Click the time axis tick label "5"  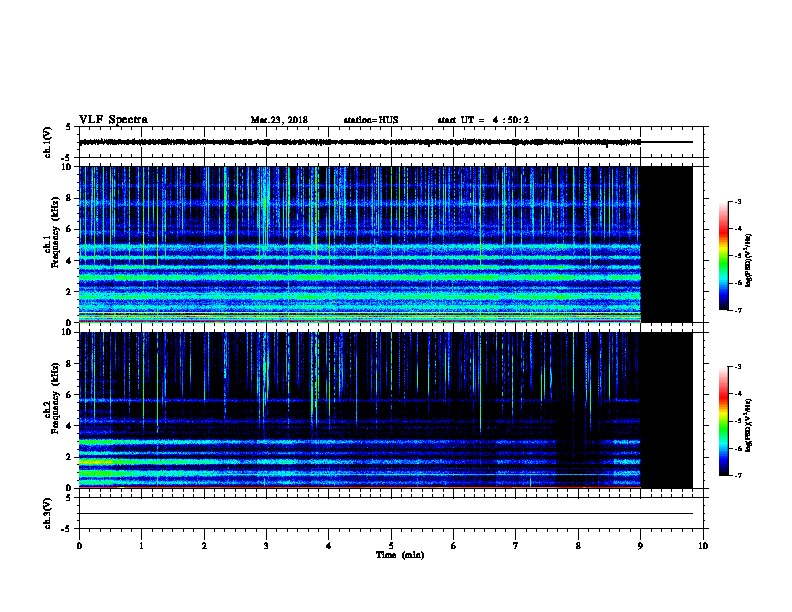coord(391,546)
